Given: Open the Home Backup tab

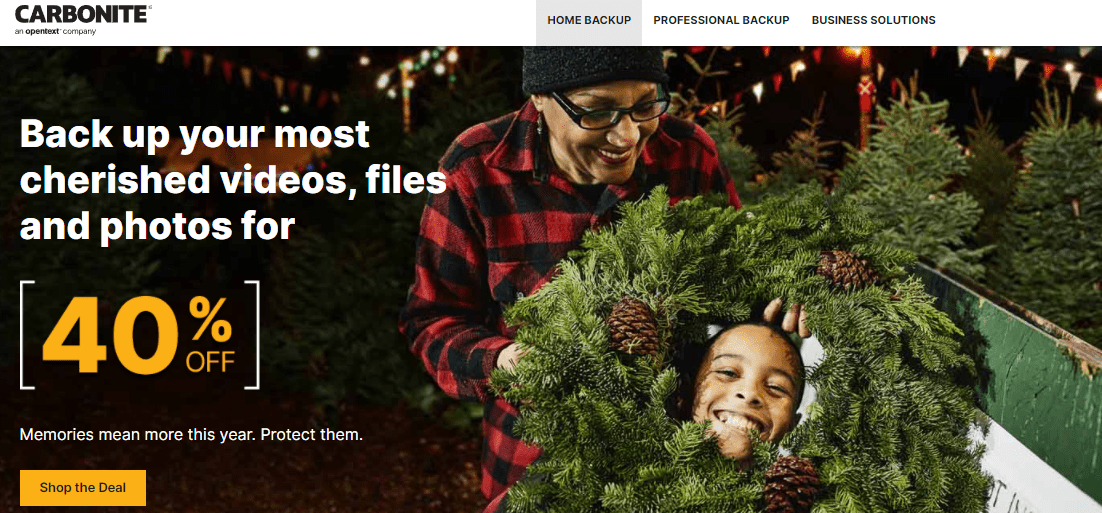Looking at the screenshot, I should 589,20.
